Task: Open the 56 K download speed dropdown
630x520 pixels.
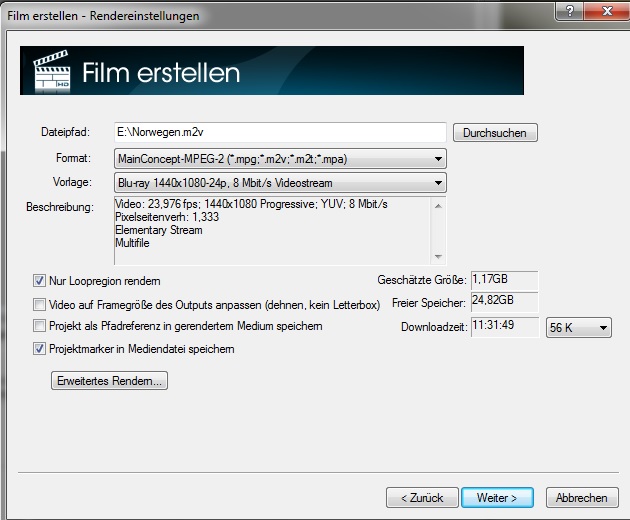Action: pos(579,328)
